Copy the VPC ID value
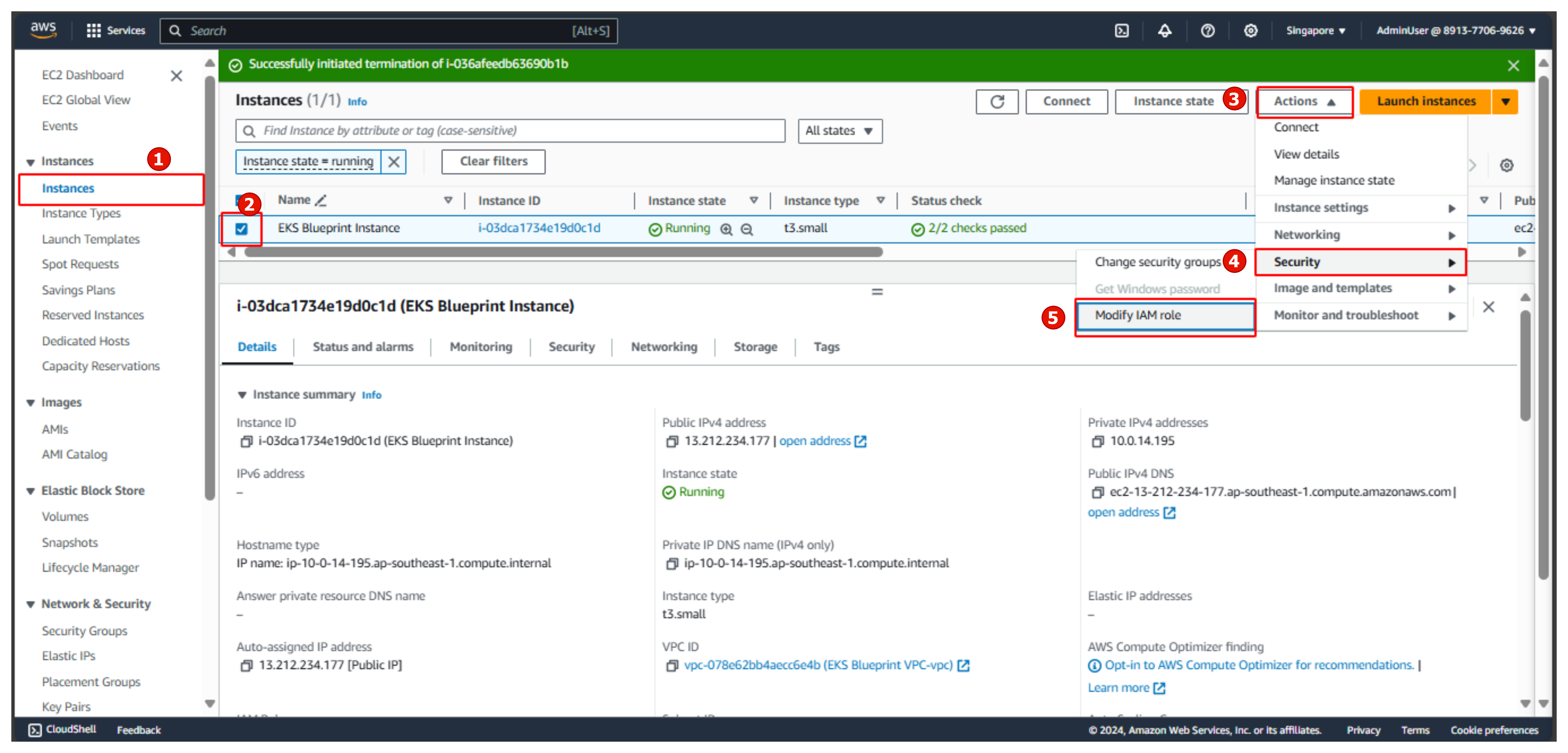The height and width of the screenshot is (753, 1568). [x=671, y=665]
